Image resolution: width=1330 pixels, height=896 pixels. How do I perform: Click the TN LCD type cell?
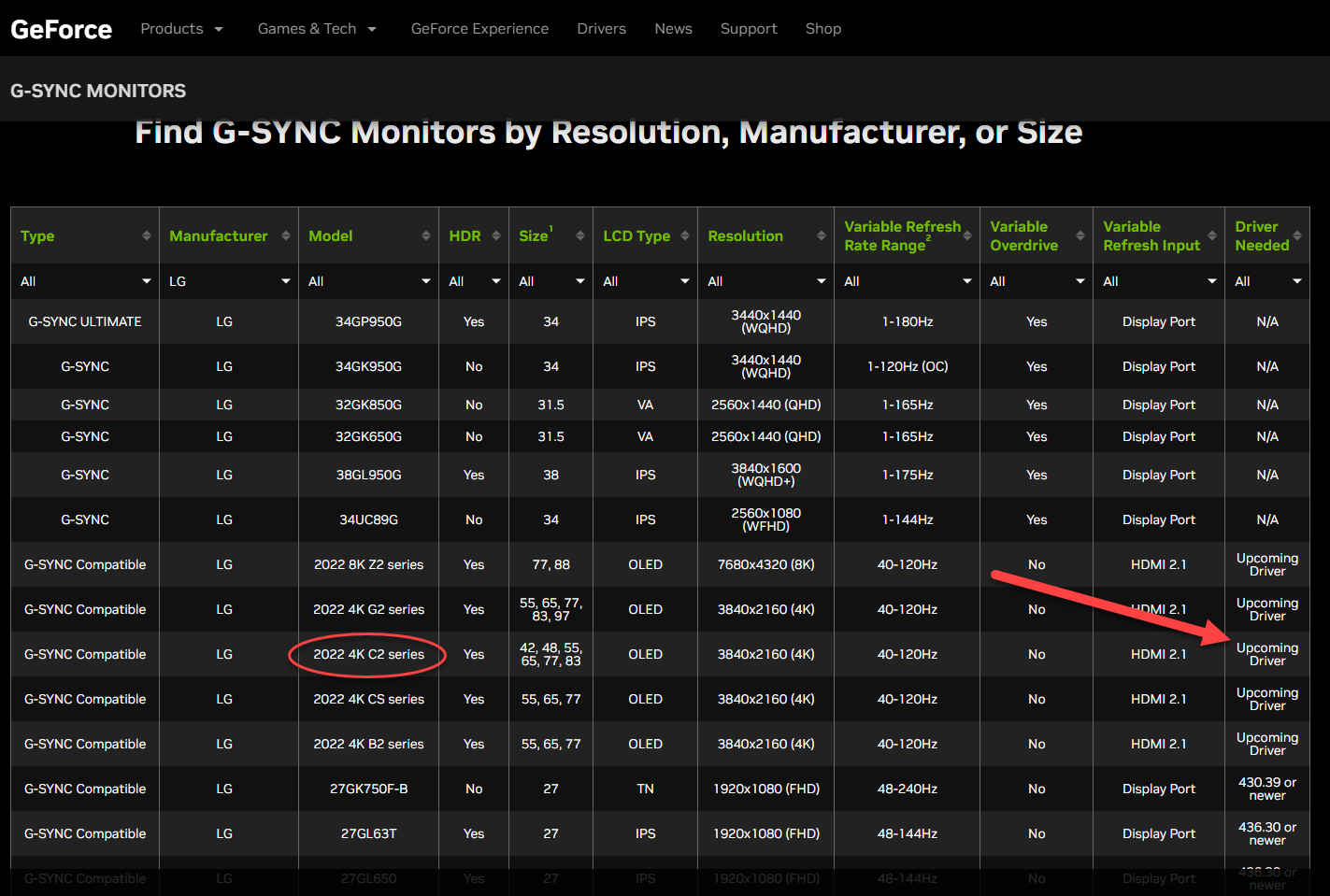tap(646, 789)
